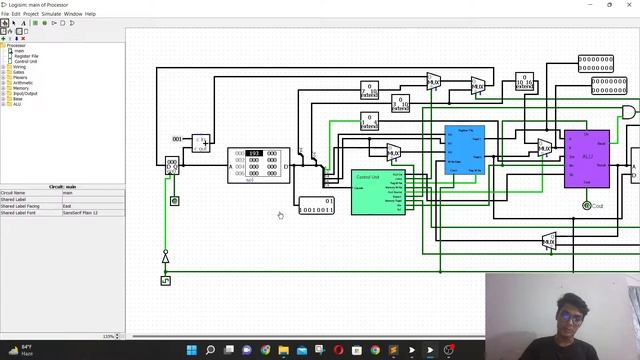The width and height of the screenshot is (640, 360).
Task: Add an input pin from the toolbar
Action: [x=36, y=23]
